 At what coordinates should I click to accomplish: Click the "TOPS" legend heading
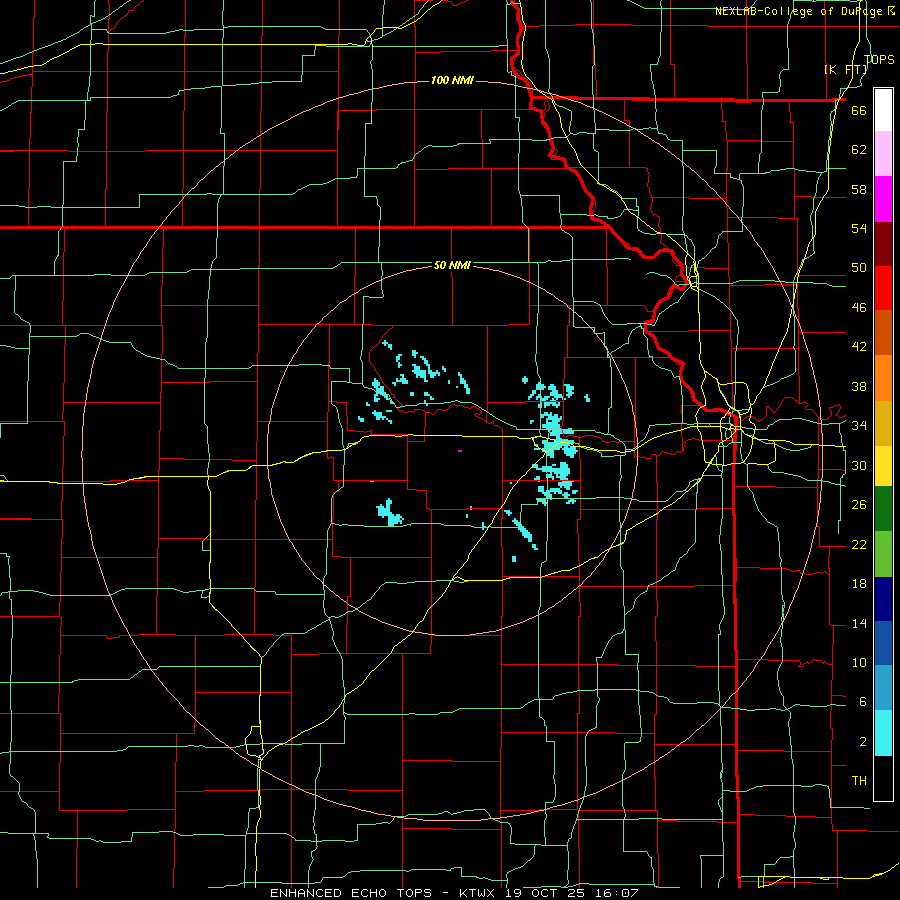pyautogui.click(x=879, y=60)
